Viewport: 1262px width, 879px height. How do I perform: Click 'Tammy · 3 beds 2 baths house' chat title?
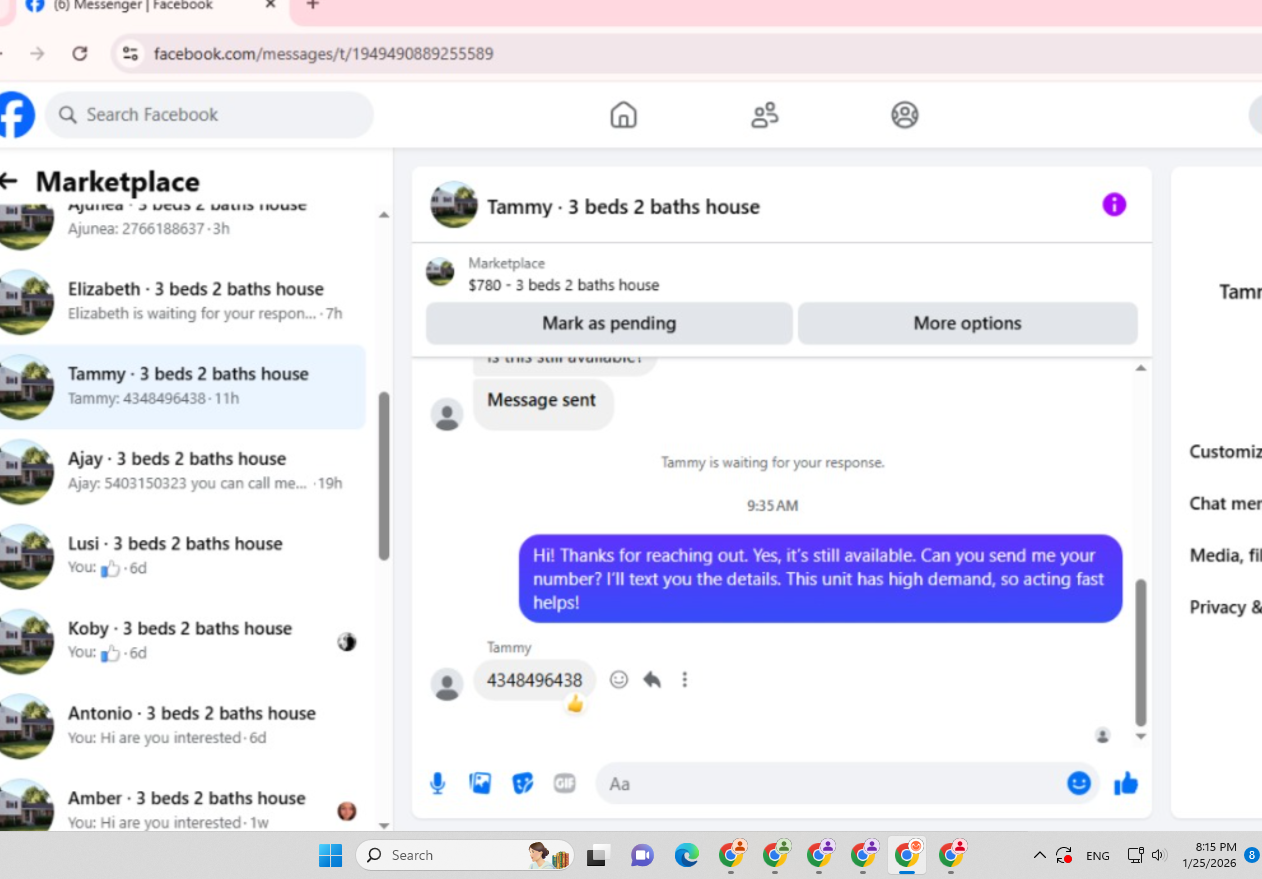[x=623, y=207]
